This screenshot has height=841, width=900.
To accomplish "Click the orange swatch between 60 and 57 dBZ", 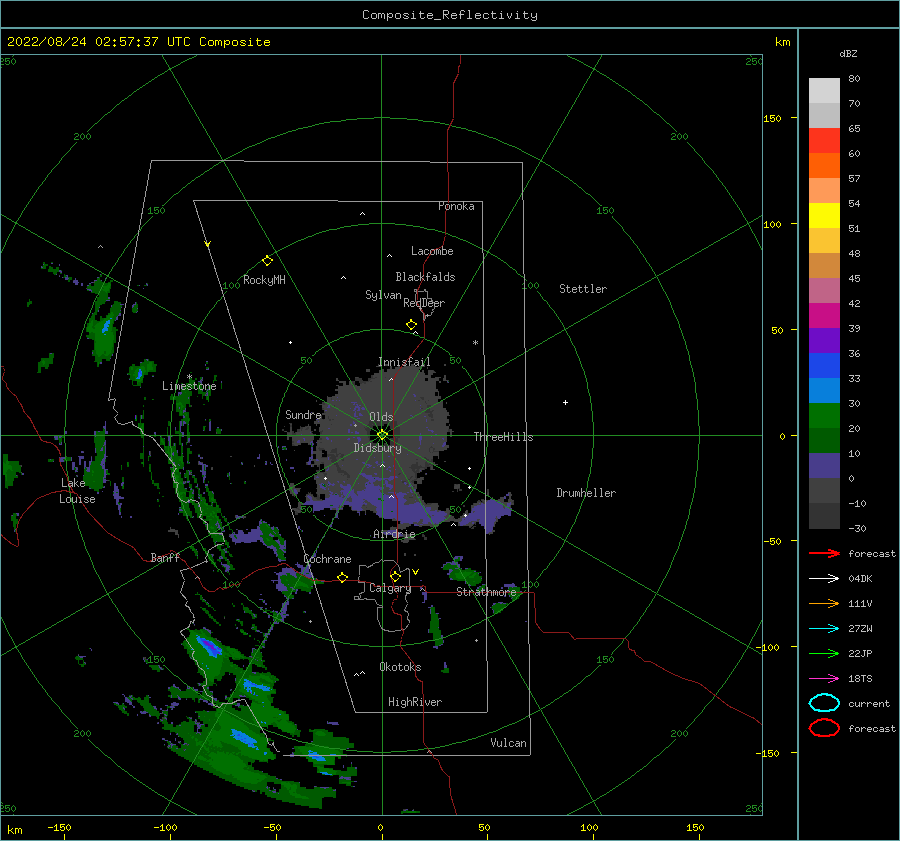I will coord(824,166).
